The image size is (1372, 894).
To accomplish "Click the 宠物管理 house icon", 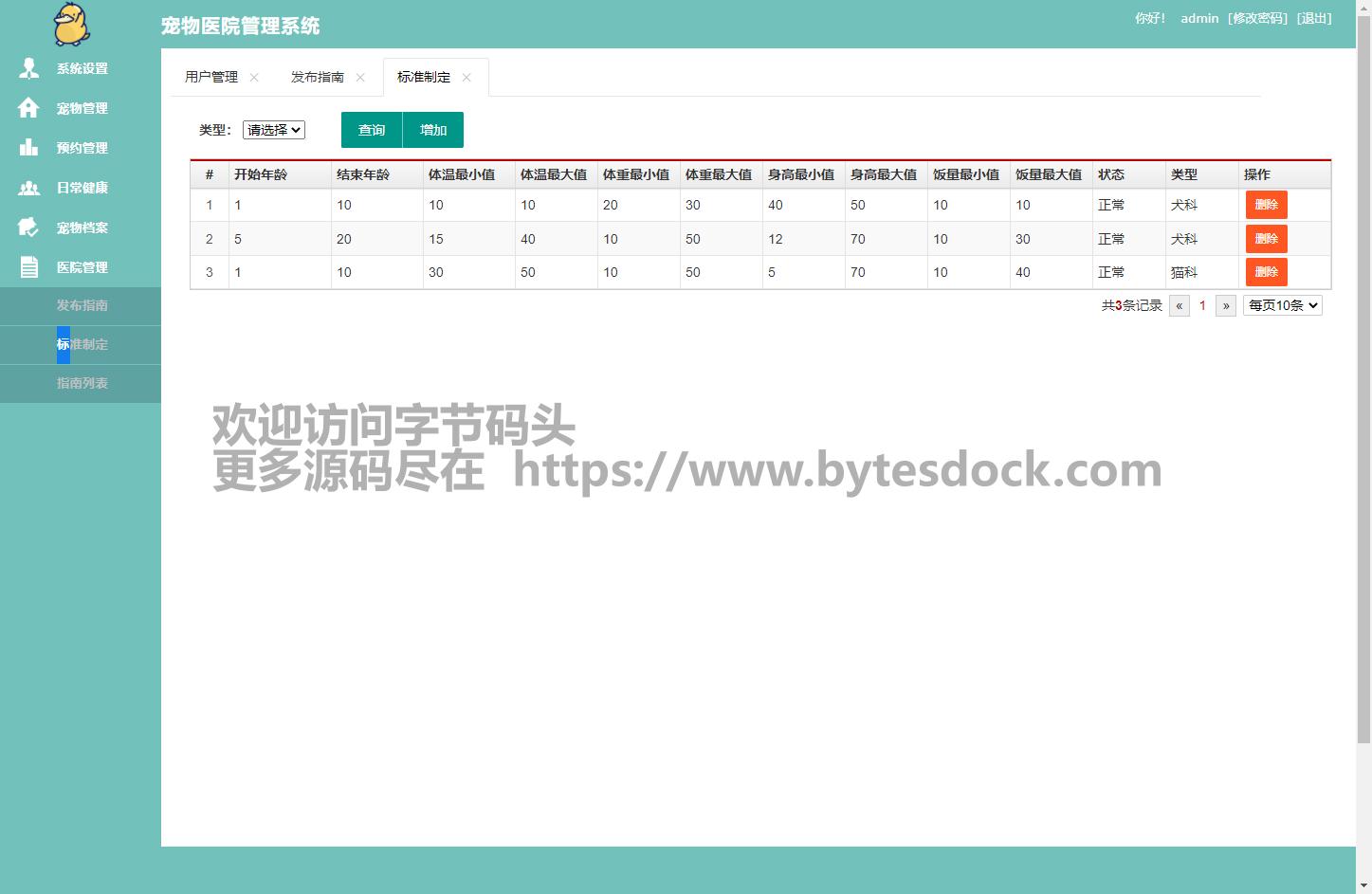I will pos(29,108).
